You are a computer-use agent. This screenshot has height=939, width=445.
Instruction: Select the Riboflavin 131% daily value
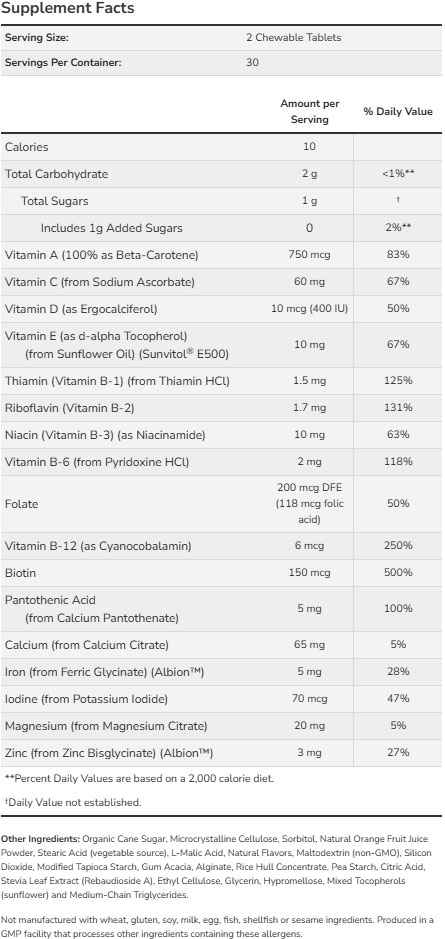pyautogui.click(x=398, y=408)
